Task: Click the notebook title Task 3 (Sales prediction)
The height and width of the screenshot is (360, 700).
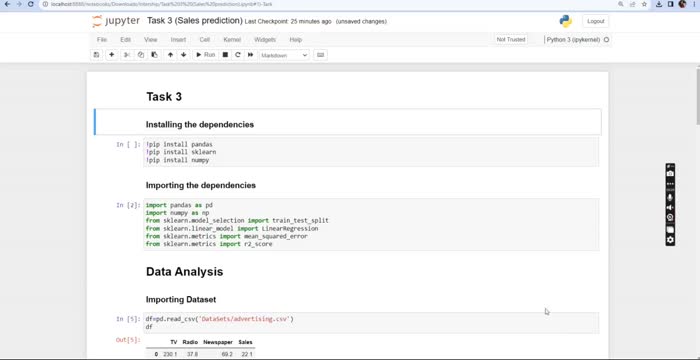Action: 195,21
